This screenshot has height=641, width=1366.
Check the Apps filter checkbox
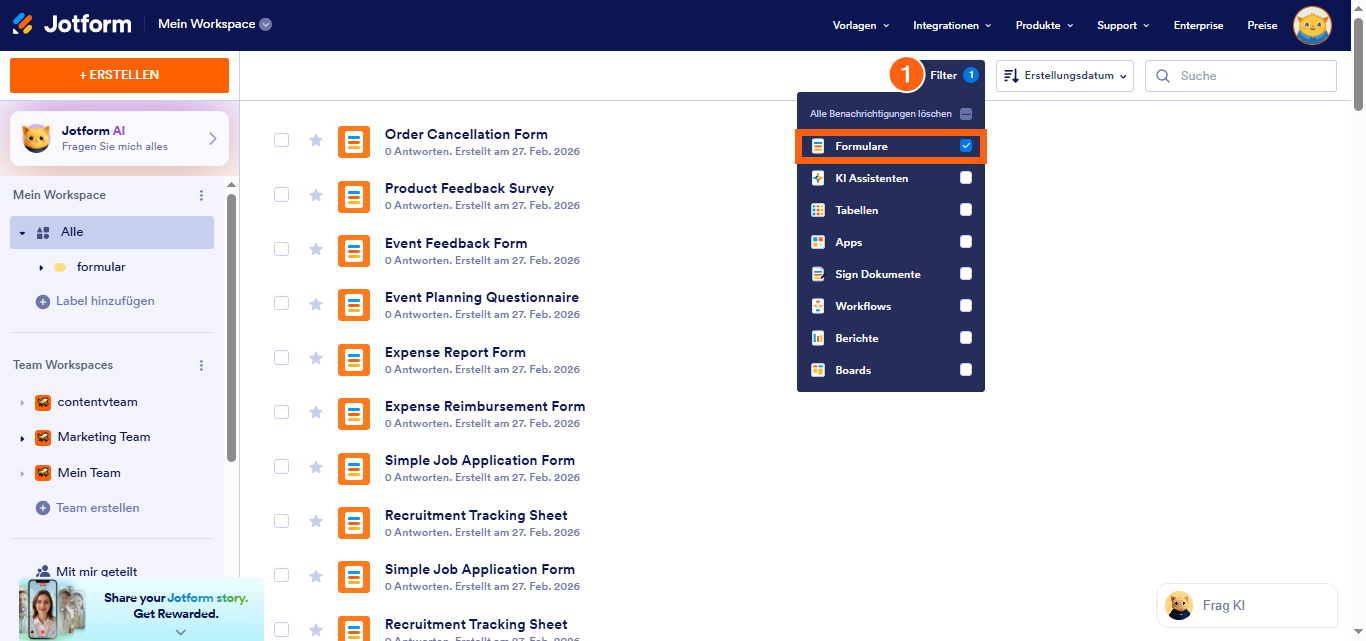tap(966, 242)
